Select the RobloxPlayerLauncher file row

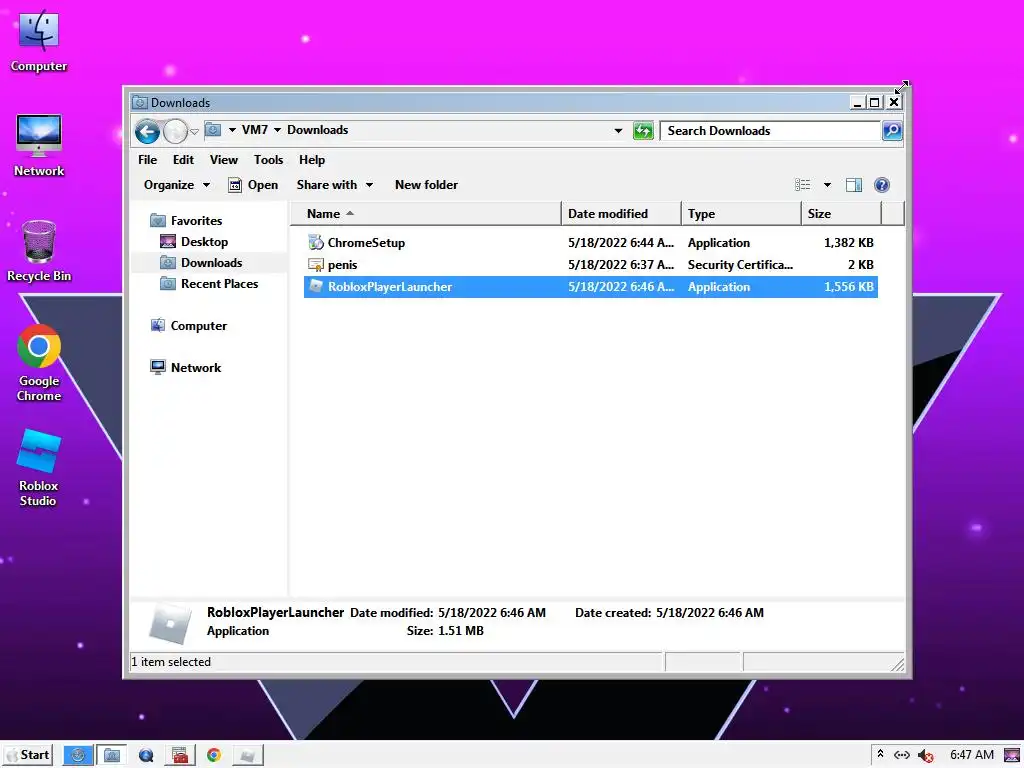590,287
